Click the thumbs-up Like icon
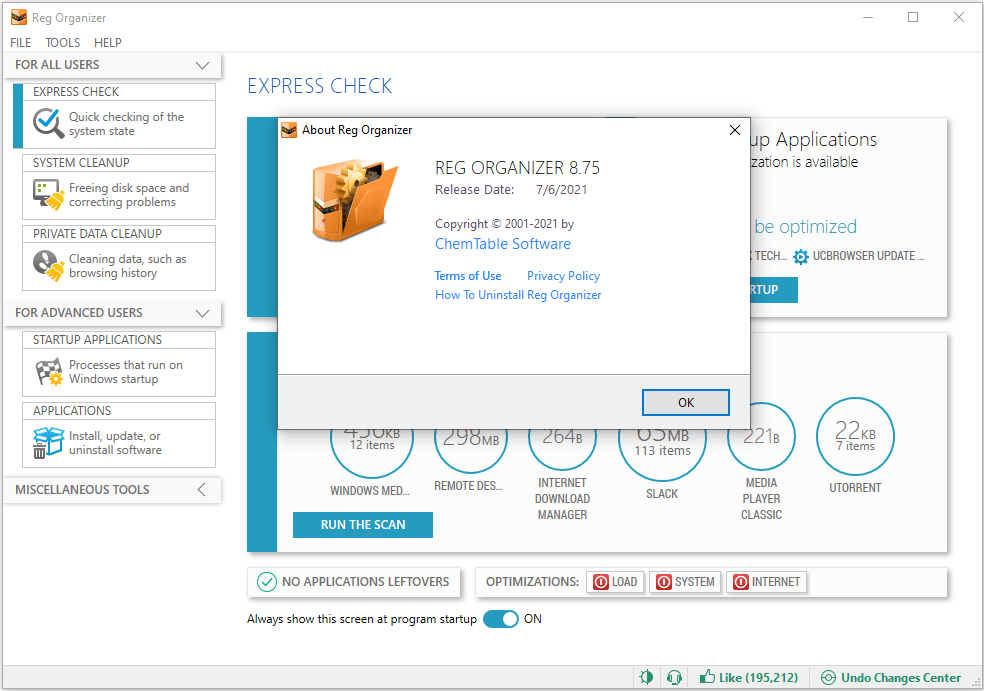The image size is (984, 691). tap(707, 677)
